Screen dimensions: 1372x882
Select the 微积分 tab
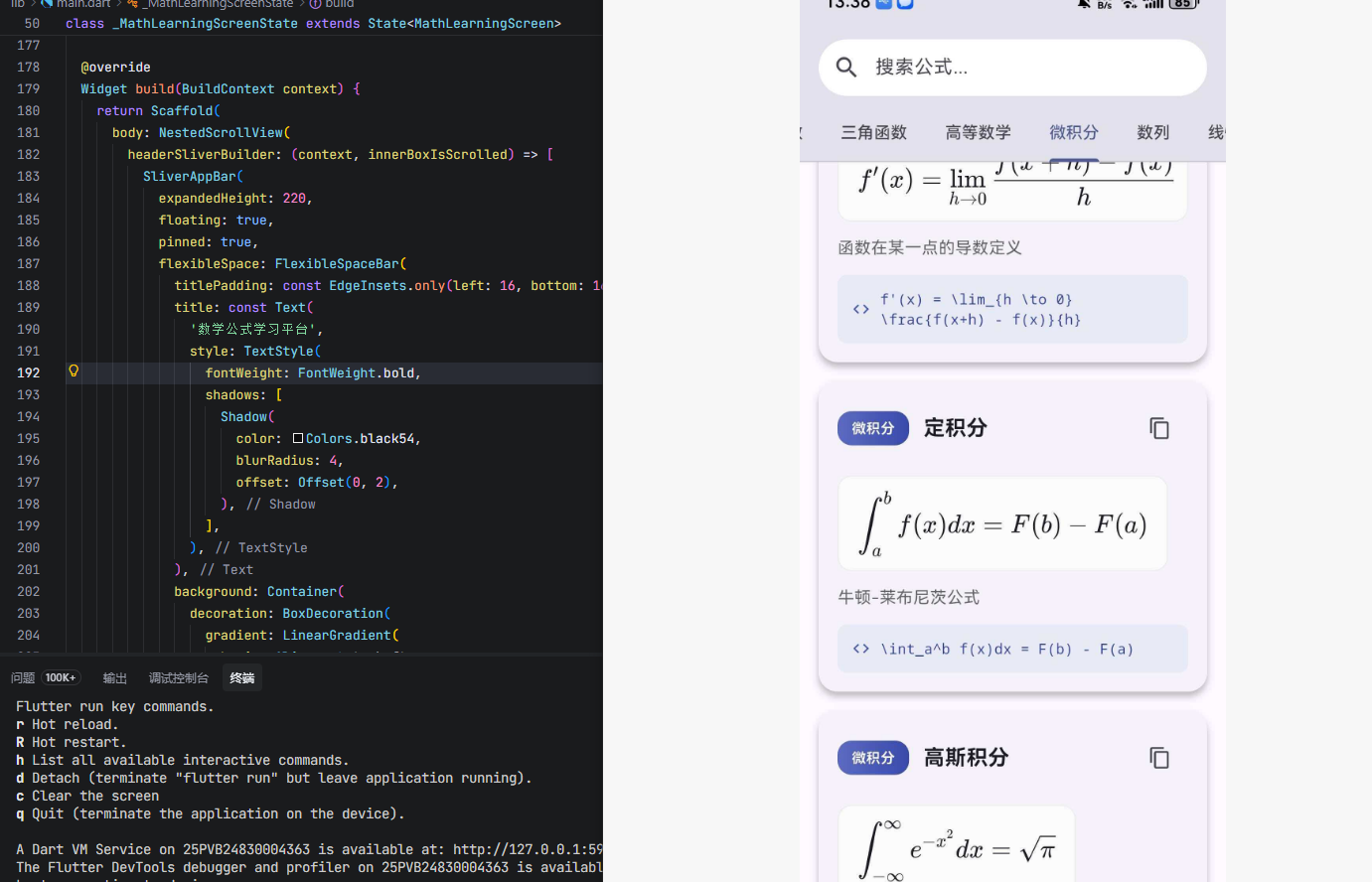click(1074, 132)
